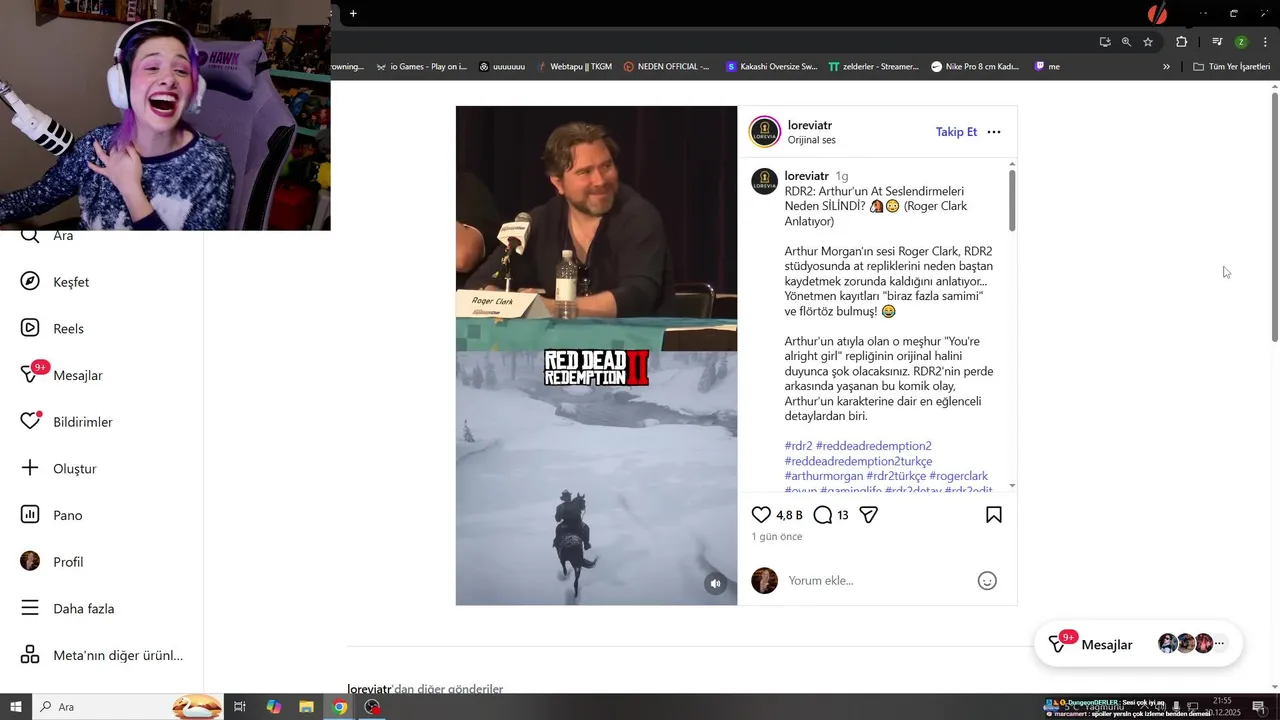The height and width of the screenshot is (720, 1280).
Task: Open io Games bookmark
Action: 421,67
